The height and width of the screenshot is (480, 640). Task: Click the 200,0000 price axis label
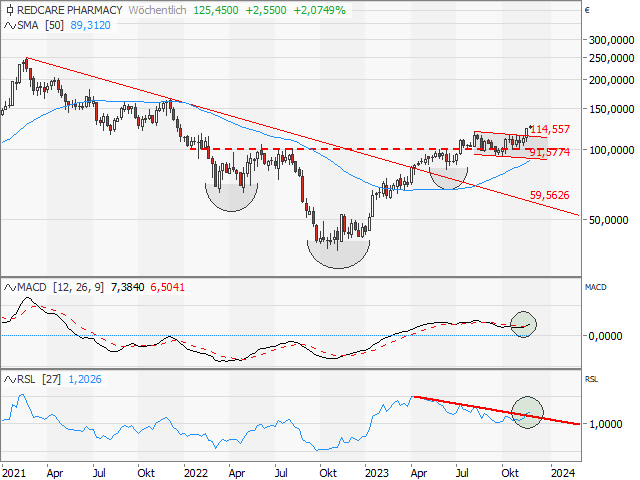(611, 80)
